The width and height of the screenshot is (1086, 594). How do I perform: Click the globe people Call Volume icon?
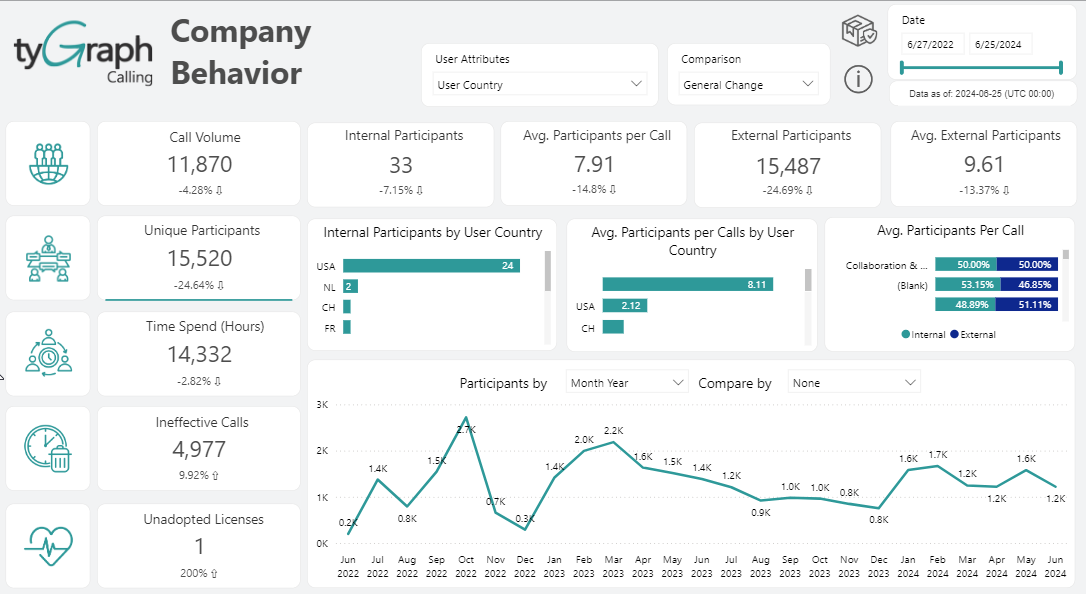pyautogui.click(x=48, y=164)
